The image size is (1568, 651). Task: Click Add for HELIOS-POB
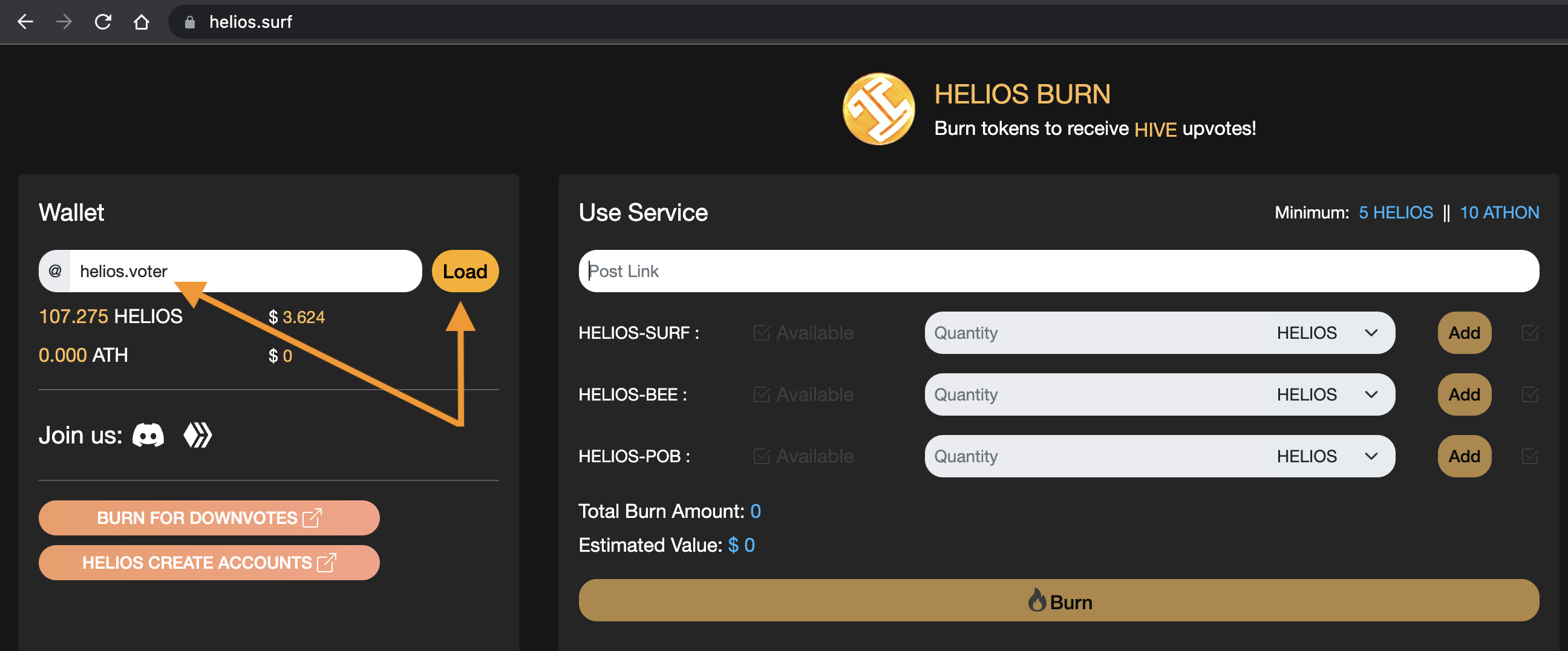click(x=1464, y=456)
